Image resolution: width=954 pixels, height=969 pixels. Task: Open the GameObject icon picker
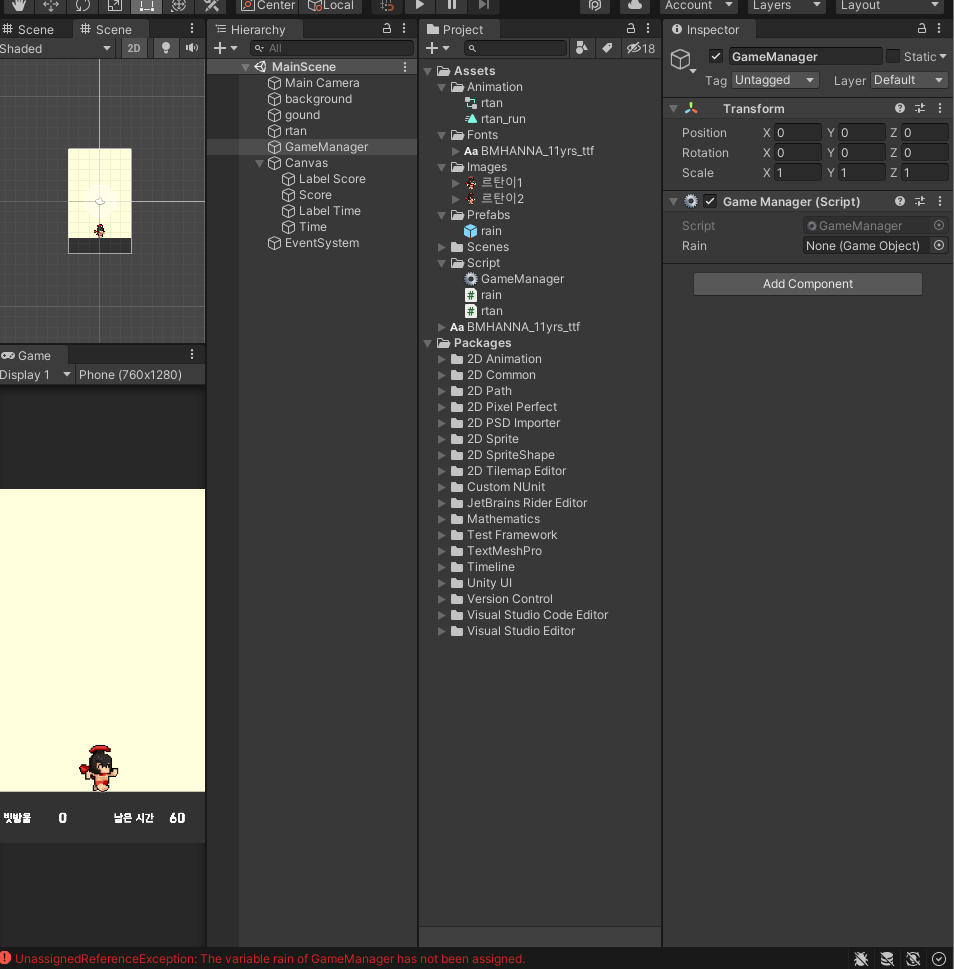[682, 61]
